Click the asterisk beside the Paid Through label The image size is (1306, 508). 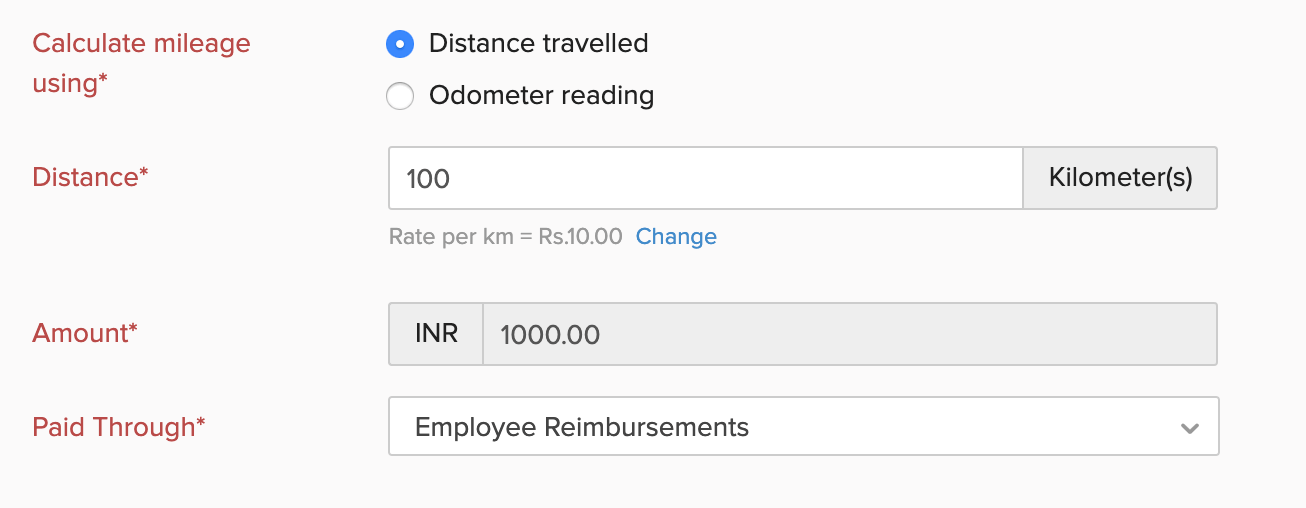click(201, 423)
